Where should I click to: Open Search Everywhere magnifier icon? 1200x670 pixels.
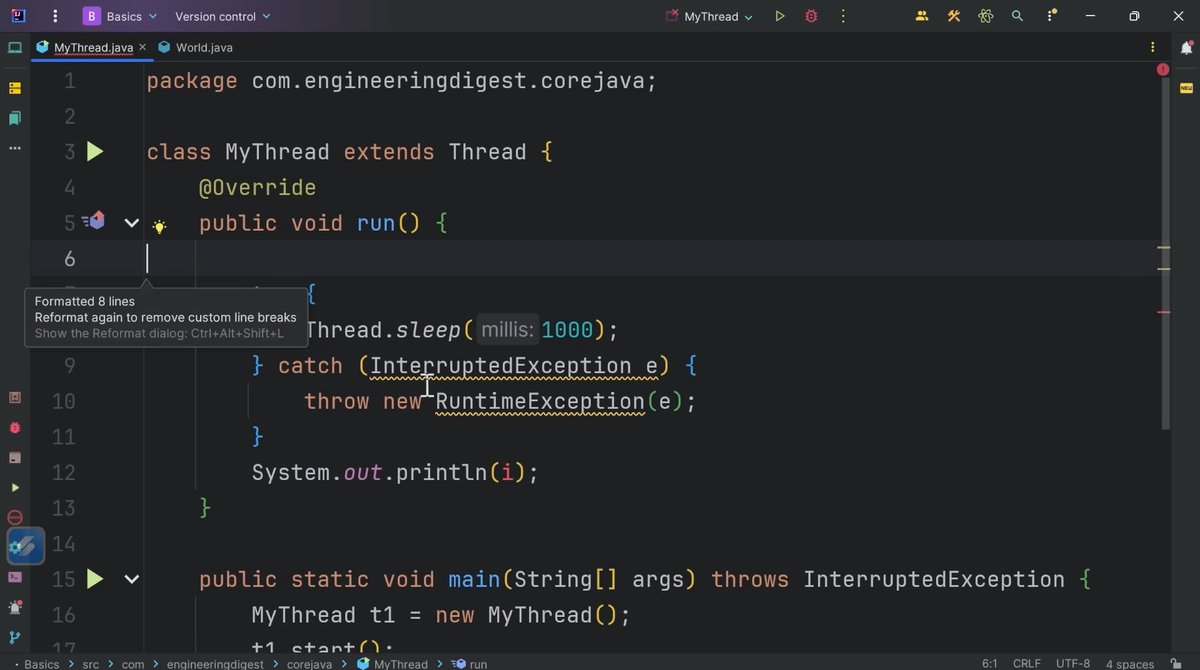coord(1017,16)
